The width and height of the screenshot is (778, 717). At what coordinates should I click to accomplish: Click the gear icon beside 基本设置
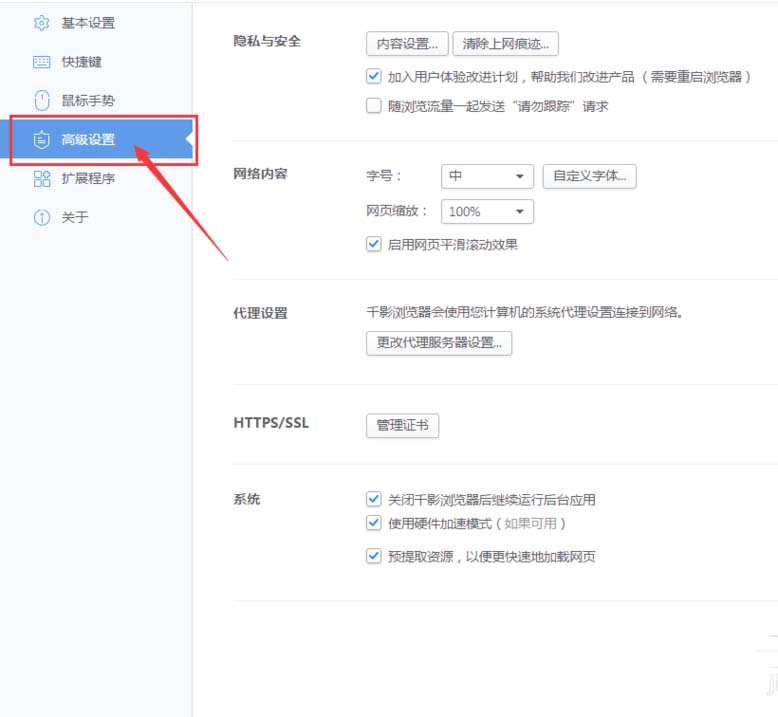point(41,23)
